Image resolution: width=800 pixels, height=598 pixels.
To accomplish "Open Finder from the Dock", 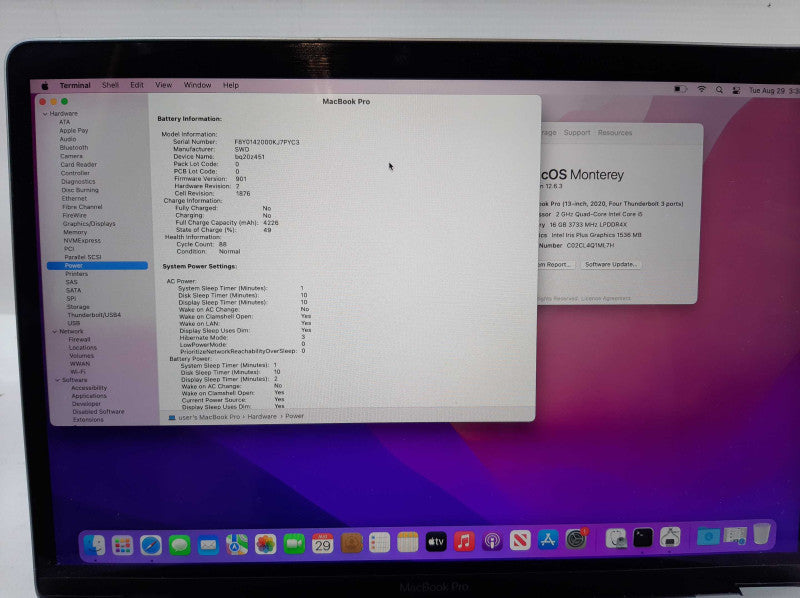I will [94, 545].
